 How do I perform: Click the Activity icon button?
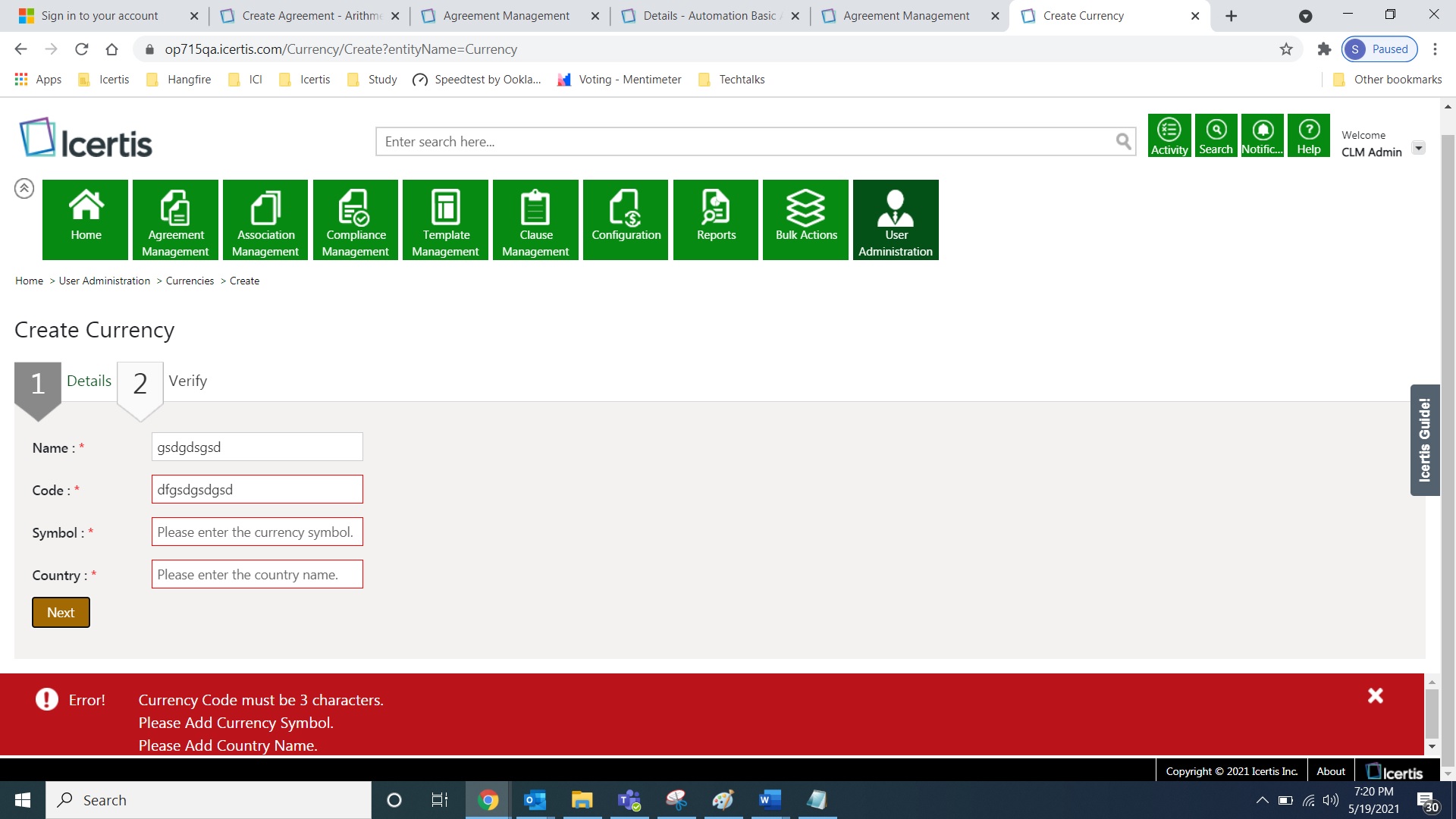(x=1169, y=136)
